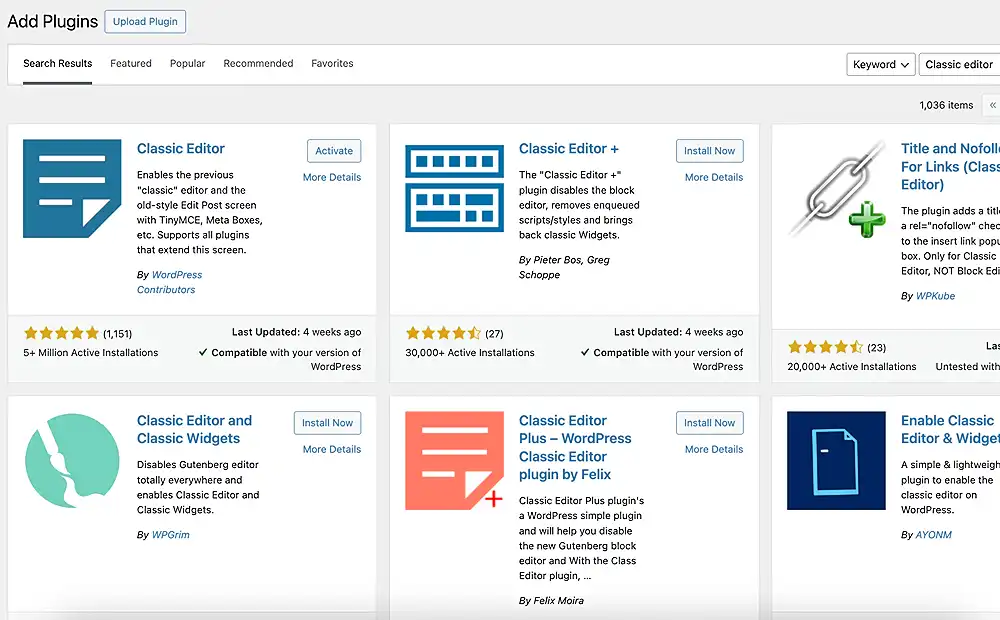Install Classic Editor Plus by Felix

tap(710, 423)
